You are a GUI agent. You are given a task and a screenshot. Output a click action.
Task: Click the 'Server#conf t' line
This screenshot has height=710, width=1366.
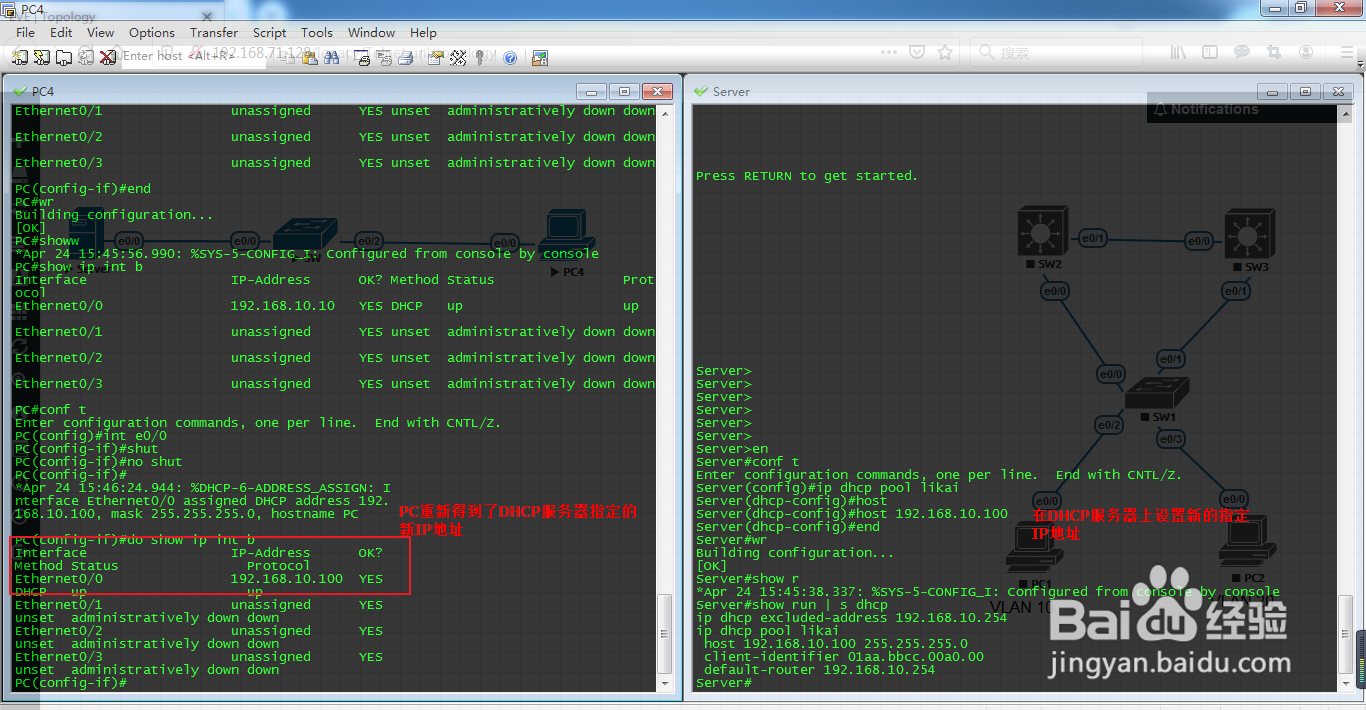point(748,462)
